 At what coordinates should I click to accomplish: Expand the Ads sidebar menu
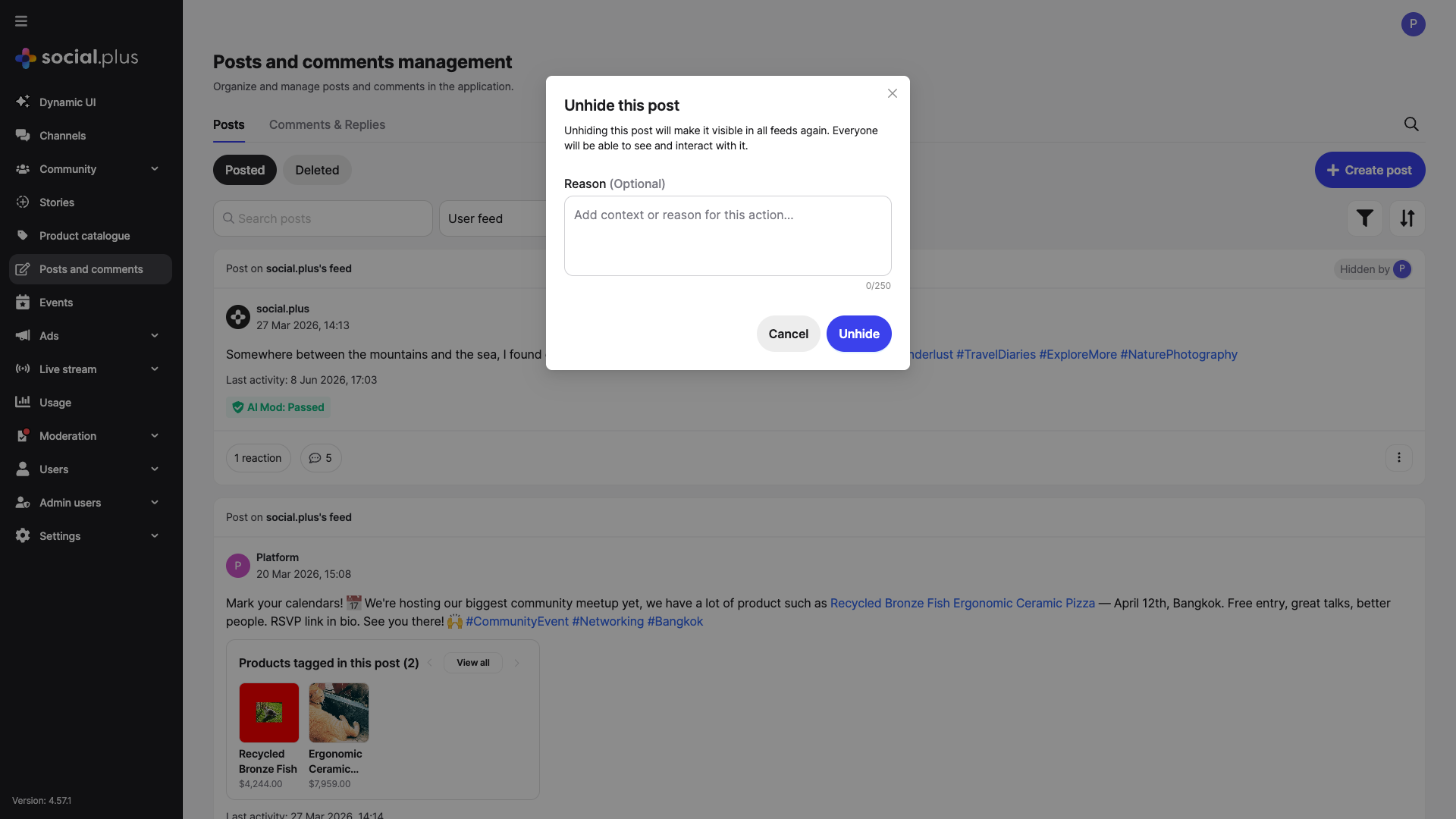click(x=90, y=336)
